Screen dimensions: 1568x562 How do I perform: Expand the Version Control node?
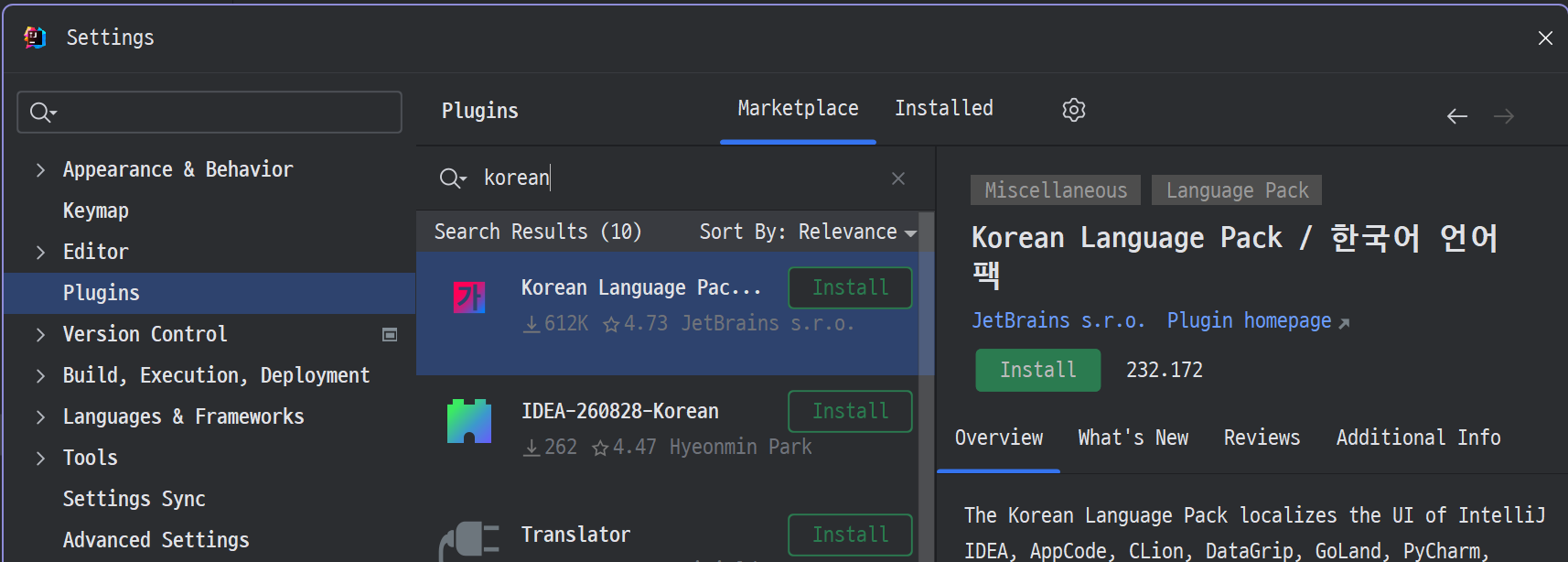tap(40, 335)
